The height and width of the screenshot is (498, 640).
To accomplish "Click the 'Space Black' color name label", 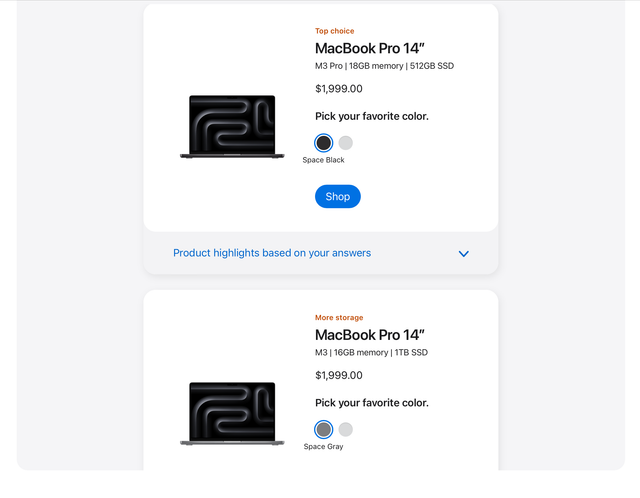I will click(323, 160).
